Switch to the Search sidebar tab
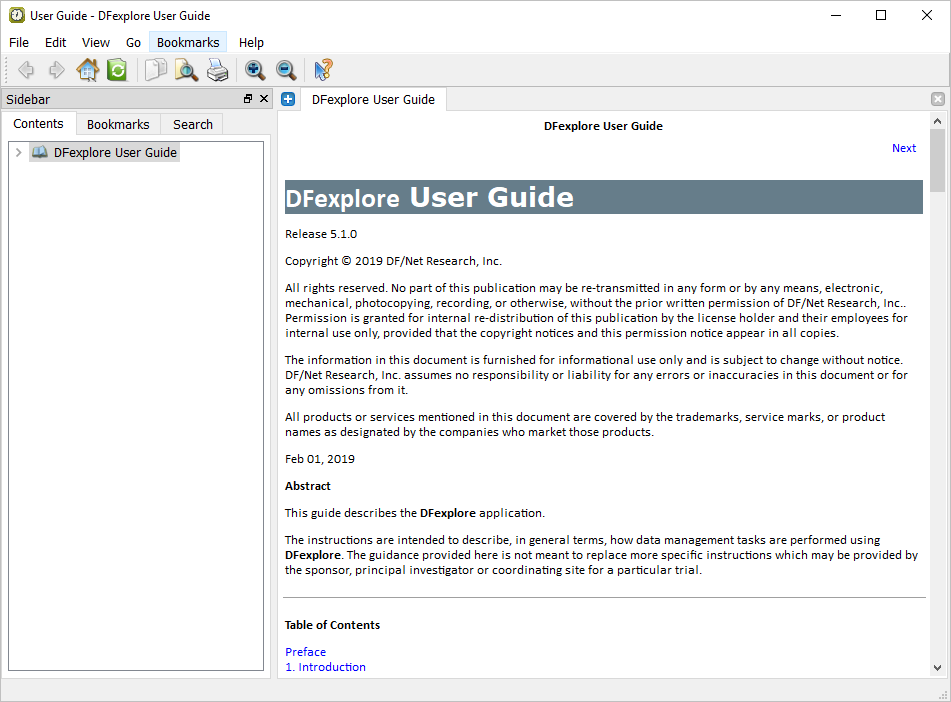The image size is (951, 702). point(192,124)
